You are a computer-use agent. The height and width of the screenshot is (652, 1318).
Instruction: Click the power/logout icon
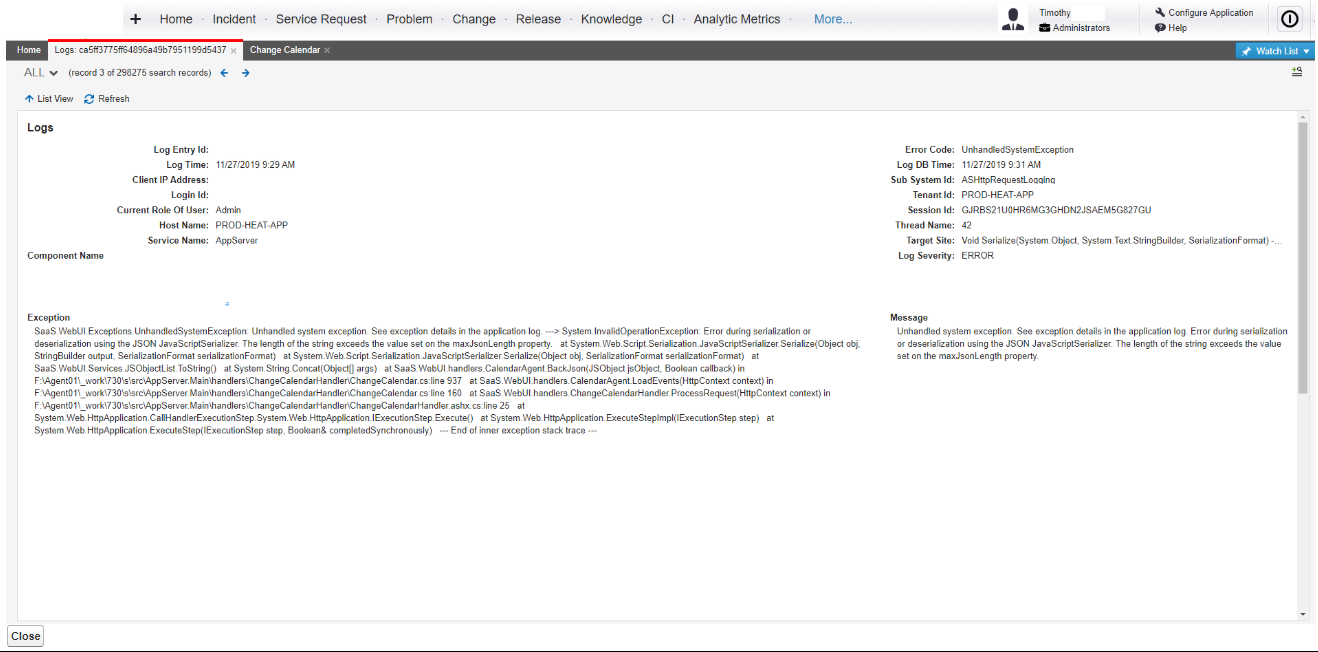tap(1289, 18)
